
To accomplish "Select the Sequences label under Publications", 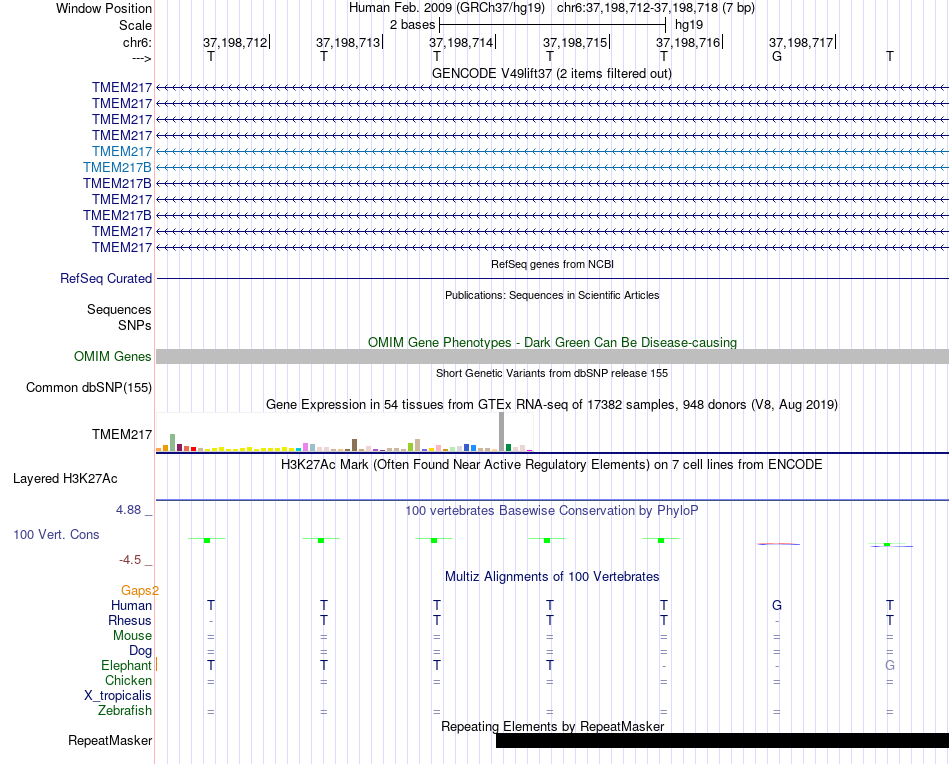I will click(119, 309).
